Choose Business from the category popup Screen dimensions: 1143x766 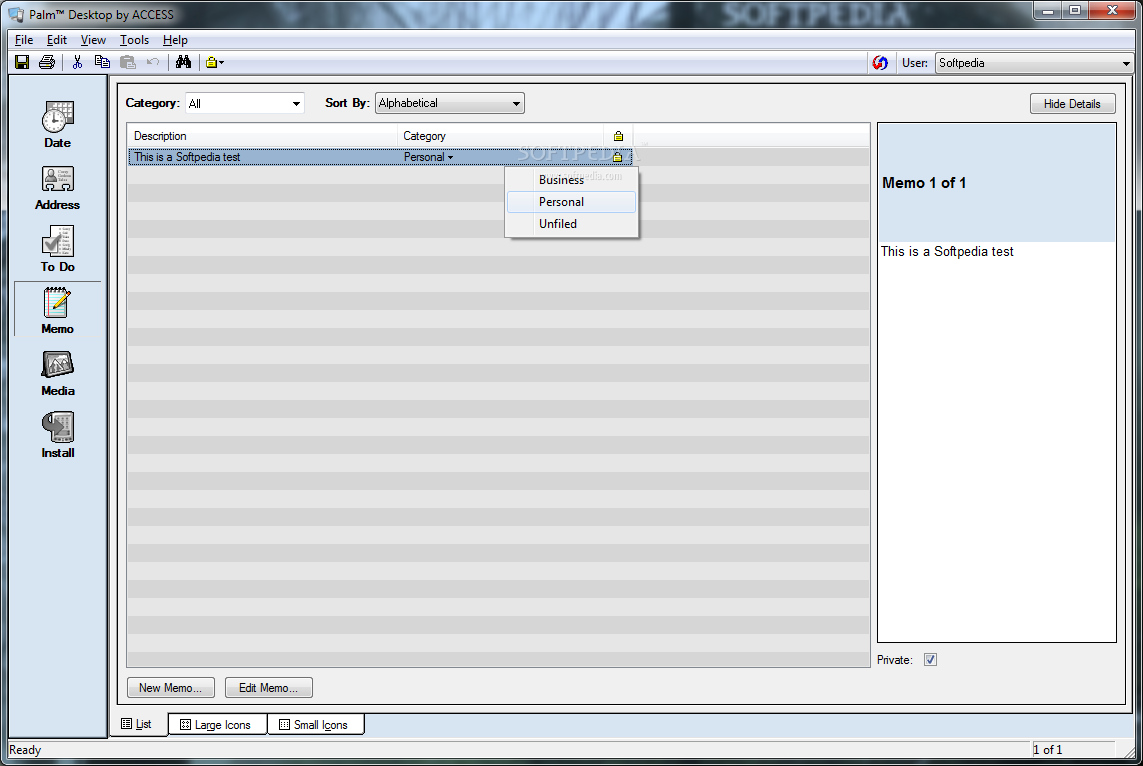[x=572, y=180]
